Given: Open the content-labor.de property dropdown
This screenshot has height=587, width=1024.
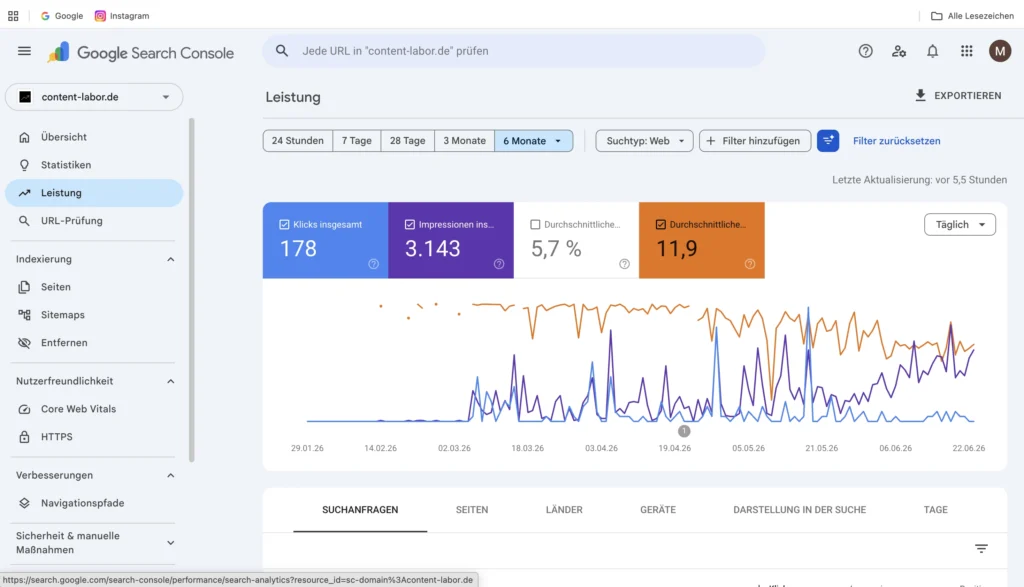Looking at the screenshot, I should (94, 97).
